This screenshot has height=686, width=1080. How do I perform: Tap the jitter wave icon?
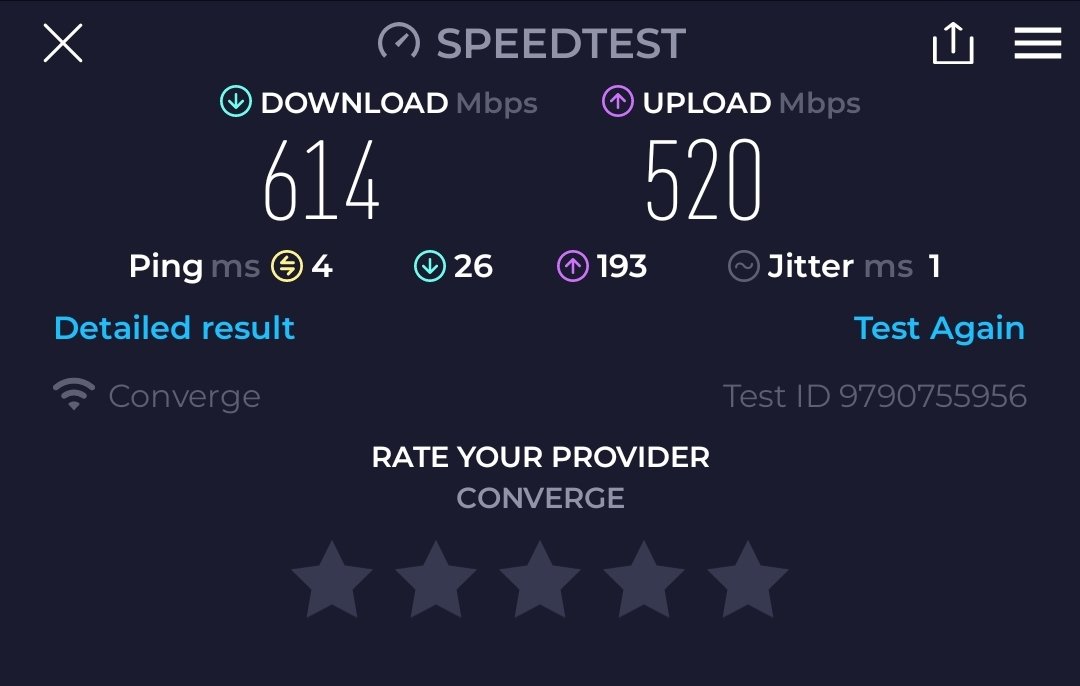point(744,266)
